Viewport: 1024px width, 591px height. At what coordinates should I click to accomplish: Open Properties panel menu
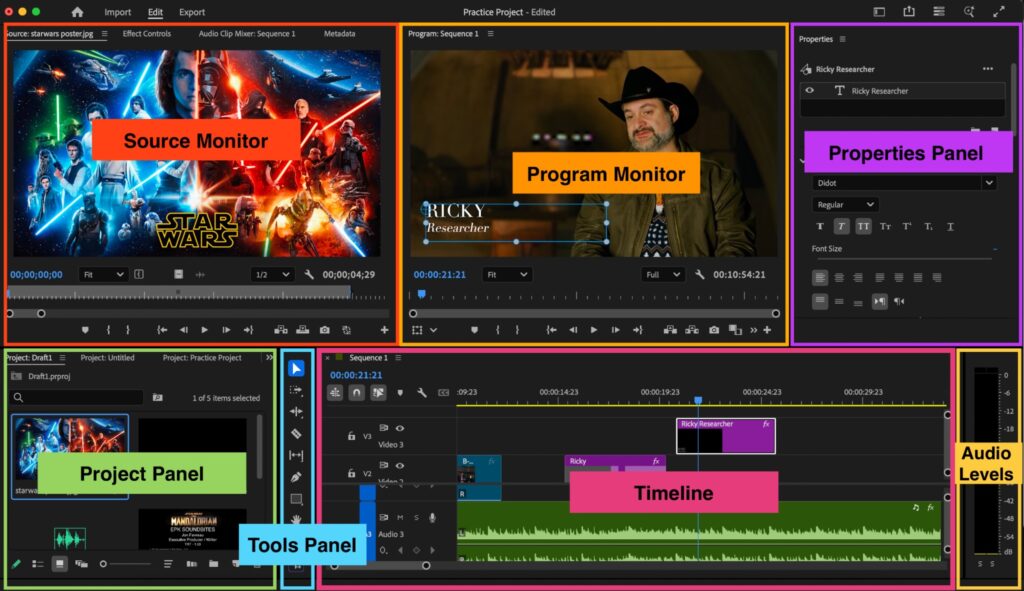click(842, 39)
